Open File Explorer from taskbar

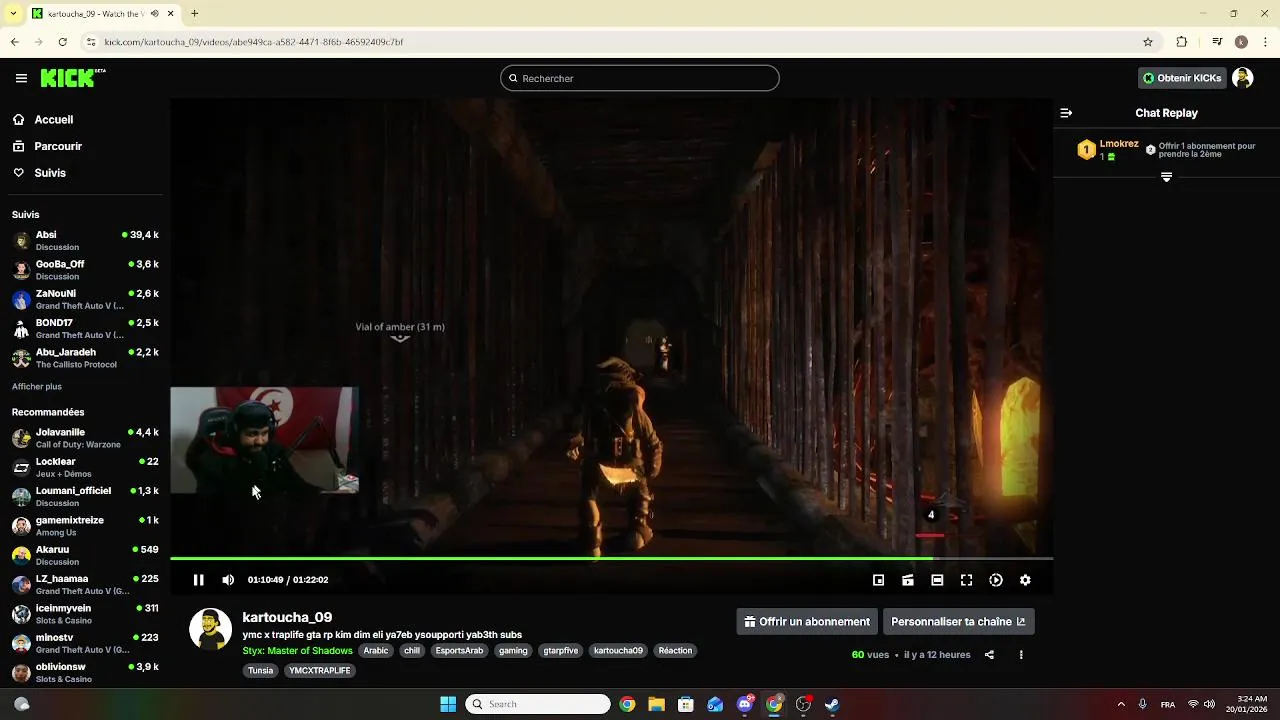pyautogui.click(x=656, y=704)
